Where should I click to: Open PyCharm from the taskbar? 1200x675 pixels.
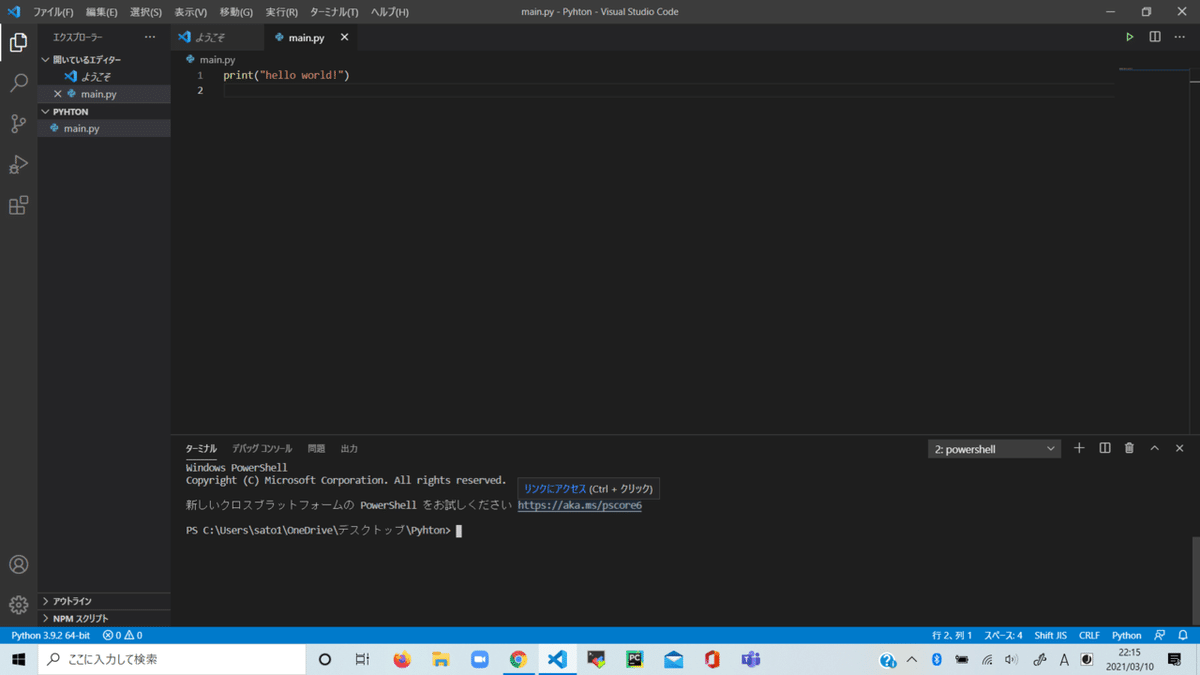pyautogui.click(x=634, y=659)
